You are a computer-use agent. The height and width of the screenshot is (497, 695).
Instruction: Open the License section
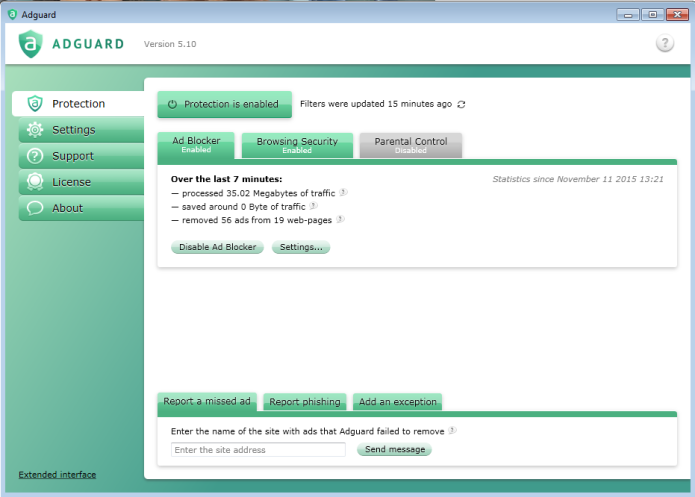pos(82,182)
